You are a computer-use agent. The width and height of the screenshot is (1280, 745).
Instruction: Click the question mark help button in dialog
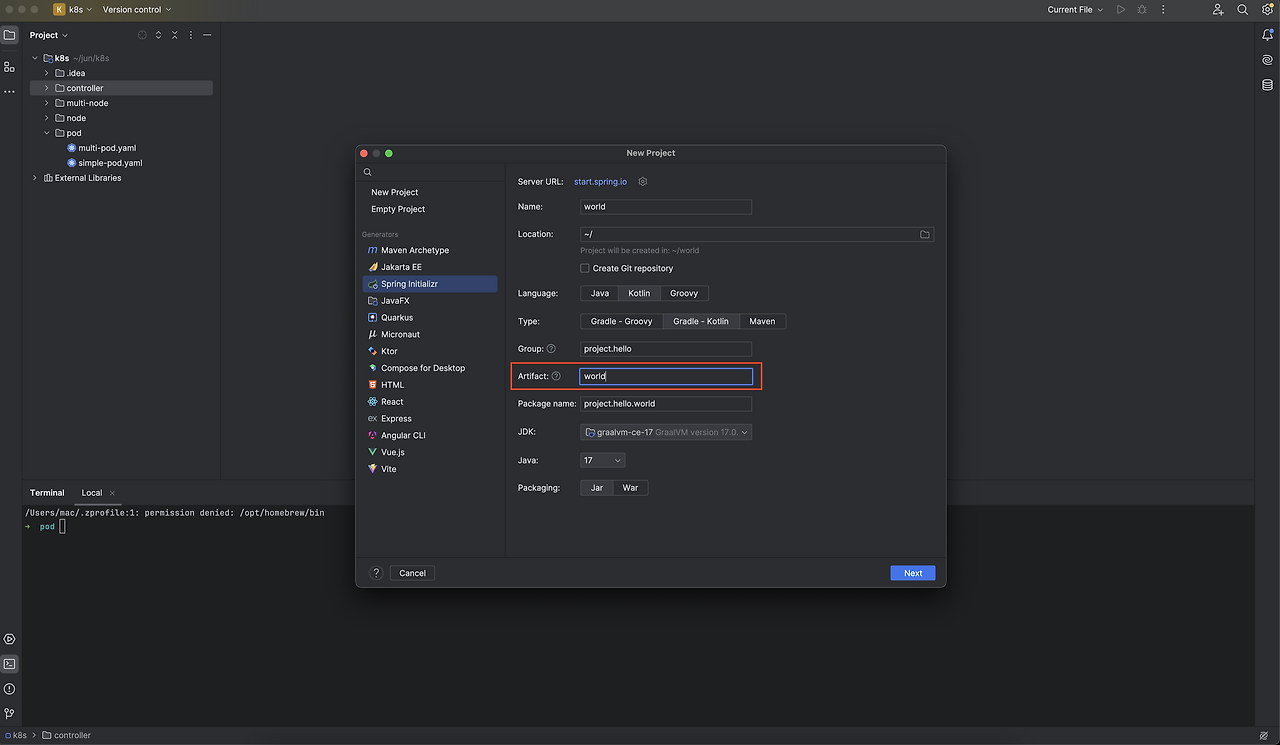376,573
